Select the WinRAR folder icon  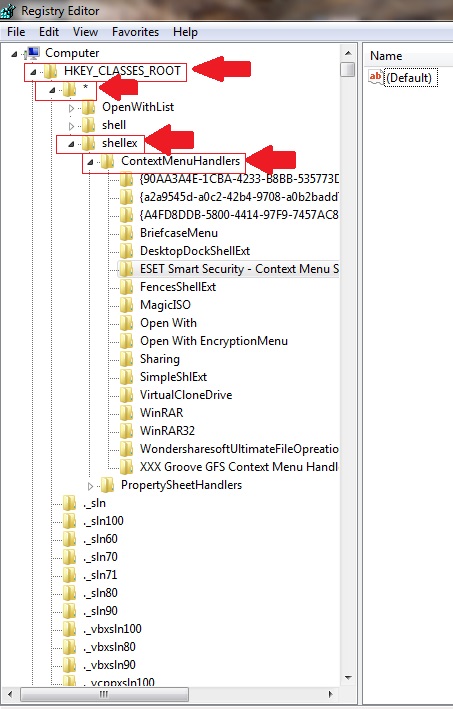coord(127,412)
